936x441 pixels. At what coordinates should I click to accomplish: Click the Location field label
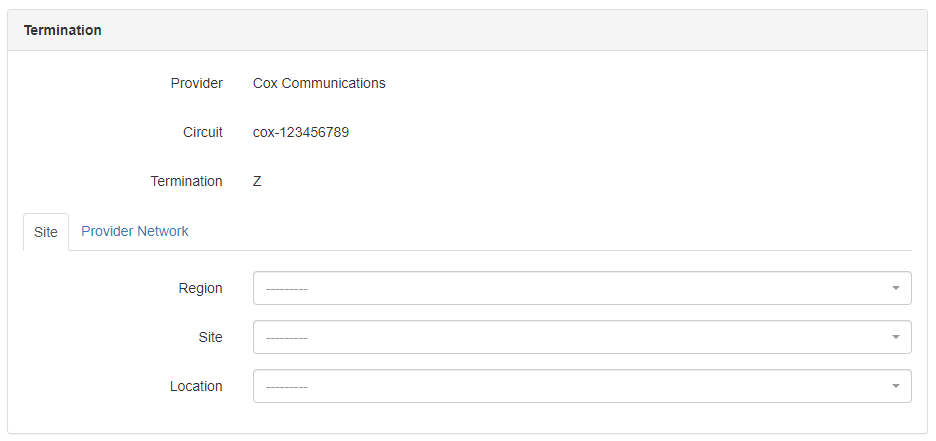point(196,386)
